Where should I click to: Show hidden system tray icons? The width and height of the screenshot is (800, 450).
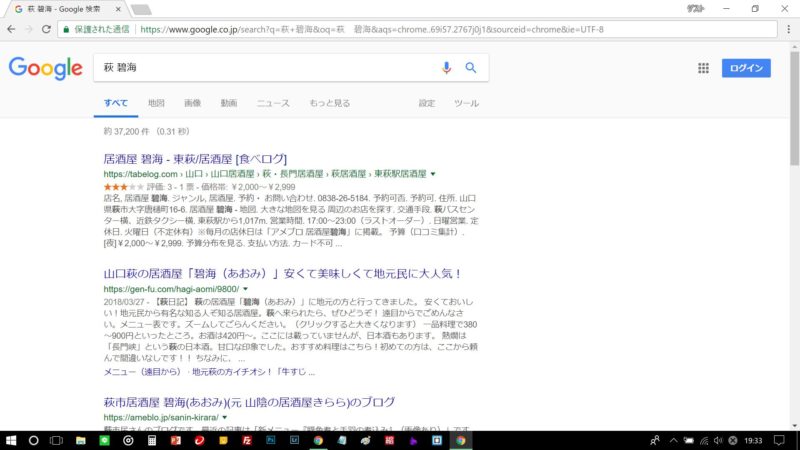pos(673,440)
